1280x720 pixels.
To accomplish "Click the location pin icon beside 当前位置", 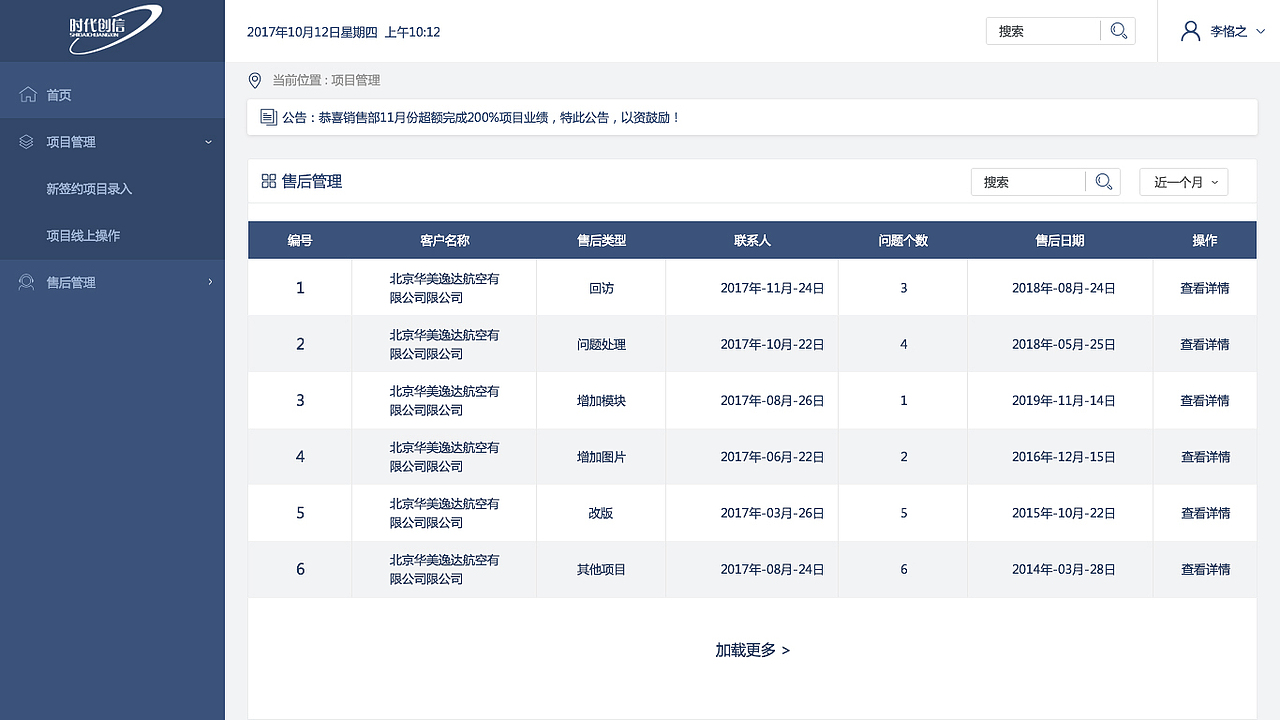I will (x=255, y=80).
